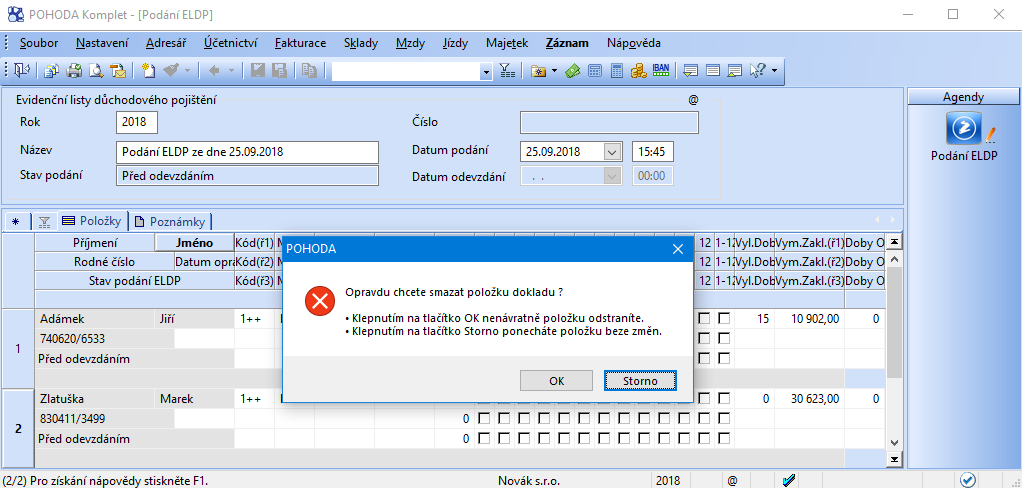This screenshot has width=1022, height=488.
Task: Click the Rok field containing 2018
Action: (x=137, y=122)
